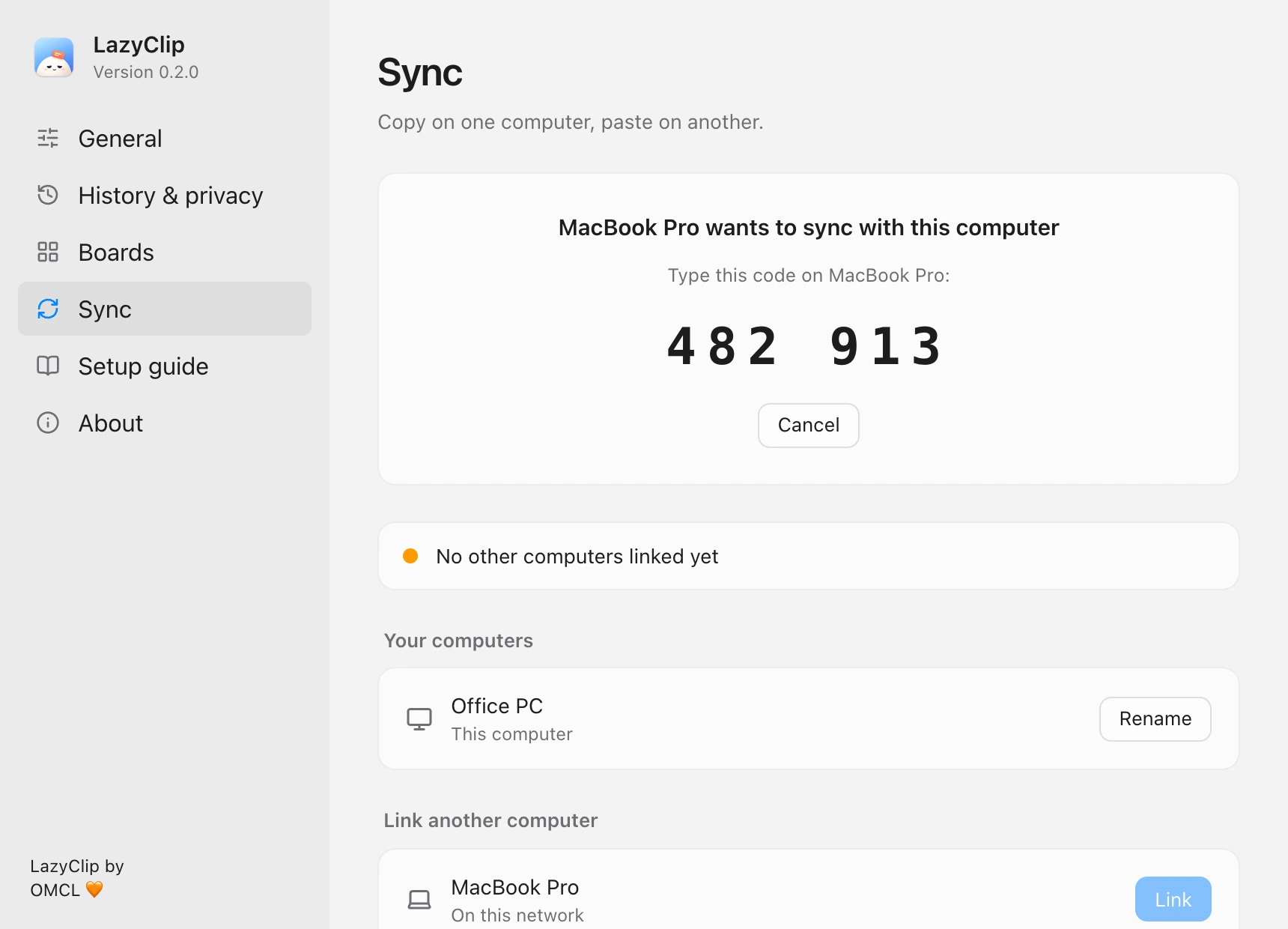The height and width of the screenshot is (929, 1288).
Task: Click 'MacBook Pro wants to sync' heading
Action: tap(809, 227)
